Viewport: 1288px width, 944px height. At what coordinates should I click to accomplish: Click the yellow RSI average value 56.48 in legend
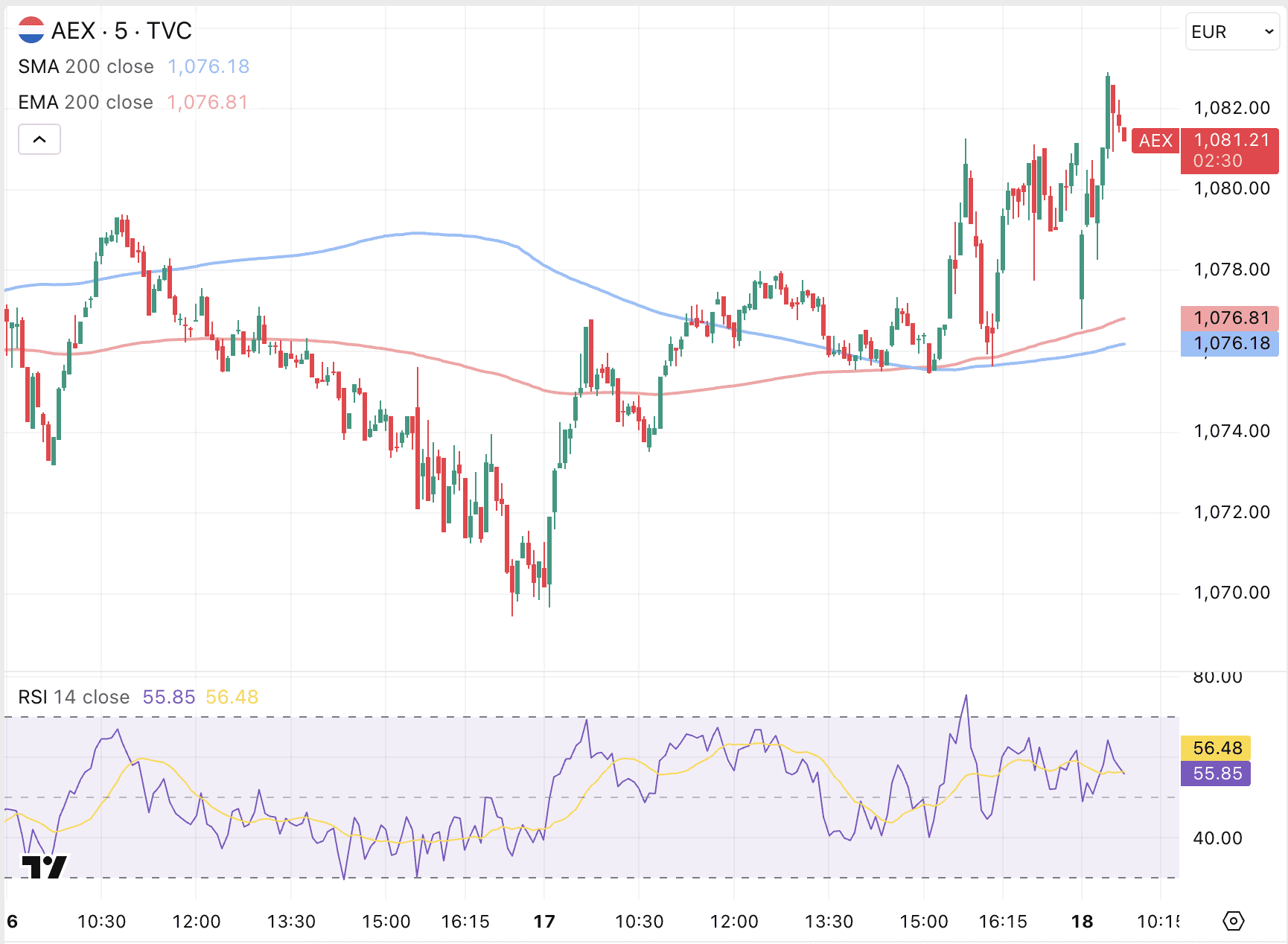(232, 697)
